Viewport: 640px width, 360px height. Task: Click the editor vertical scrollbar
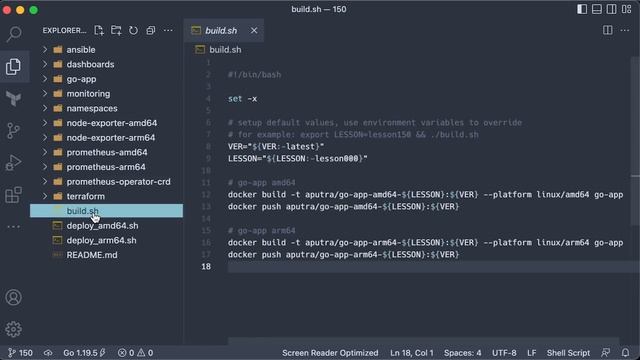click(635, 141)
